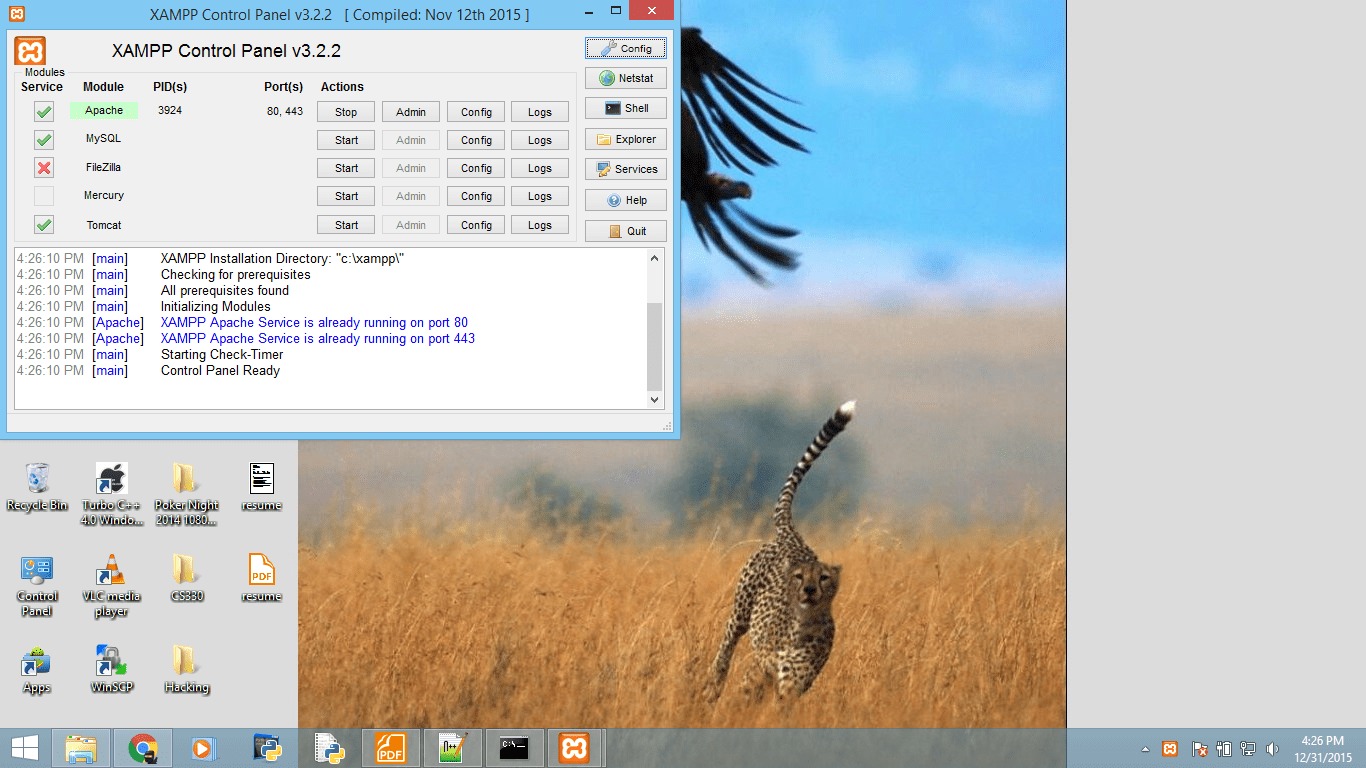
Task: Select the WinSCP desktop shortcut
Action: click(x=111, y=670)
